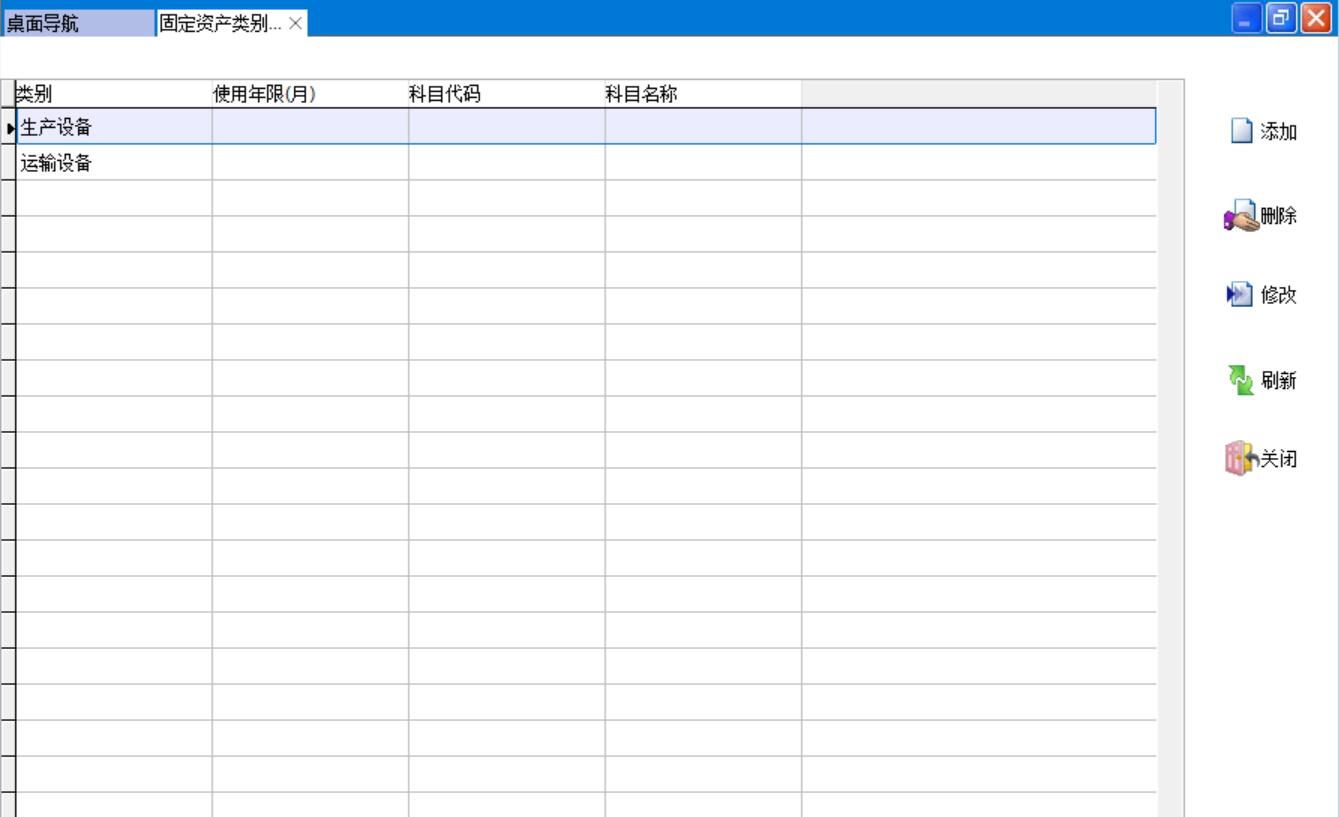Click the 修改 (Modify) icon
This screenshot has width=1339, height=817.
click(1240, 295)
